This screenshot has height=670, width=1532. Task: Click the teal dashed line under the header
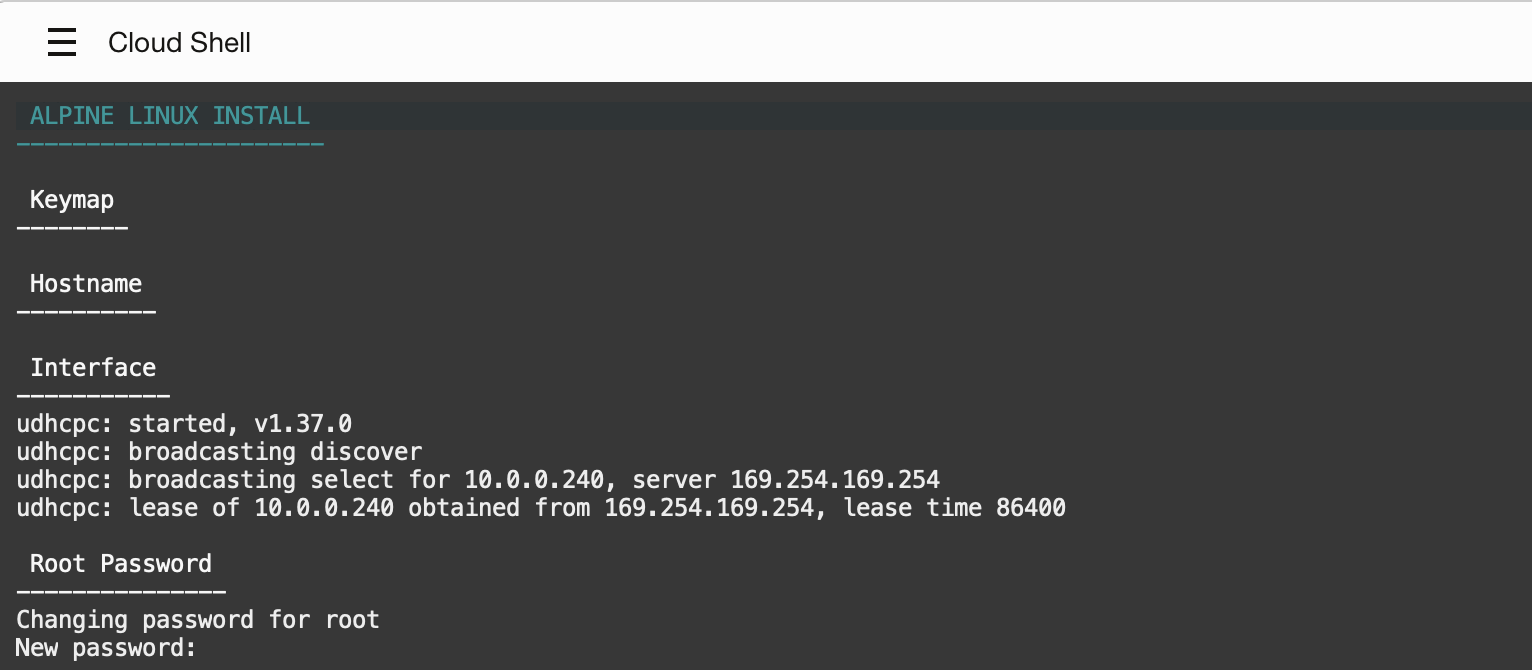pos(170,146)
